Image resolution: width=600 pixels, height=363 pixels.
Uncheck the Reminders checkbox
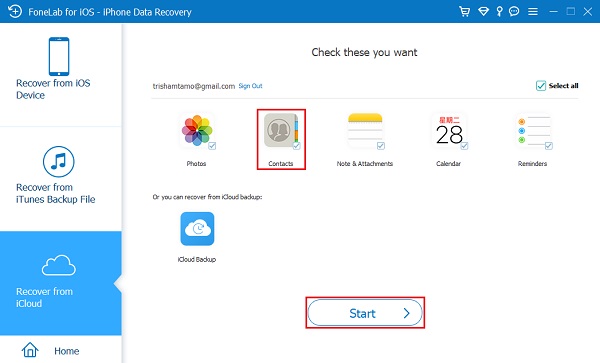click(548, 146)
